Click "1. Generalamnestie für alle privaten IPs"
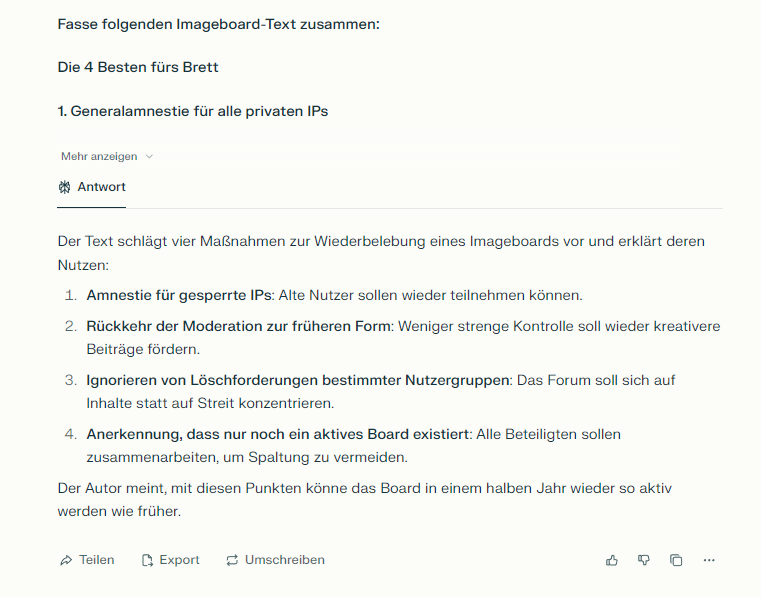The width and height of the screenshot is (761, 597). coord(193,111)
